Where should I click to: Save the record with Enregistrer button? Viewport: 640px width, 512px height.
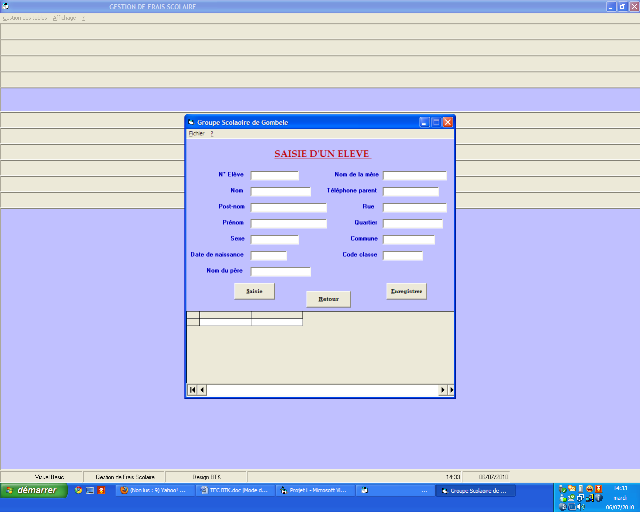(x=407, y=291)
